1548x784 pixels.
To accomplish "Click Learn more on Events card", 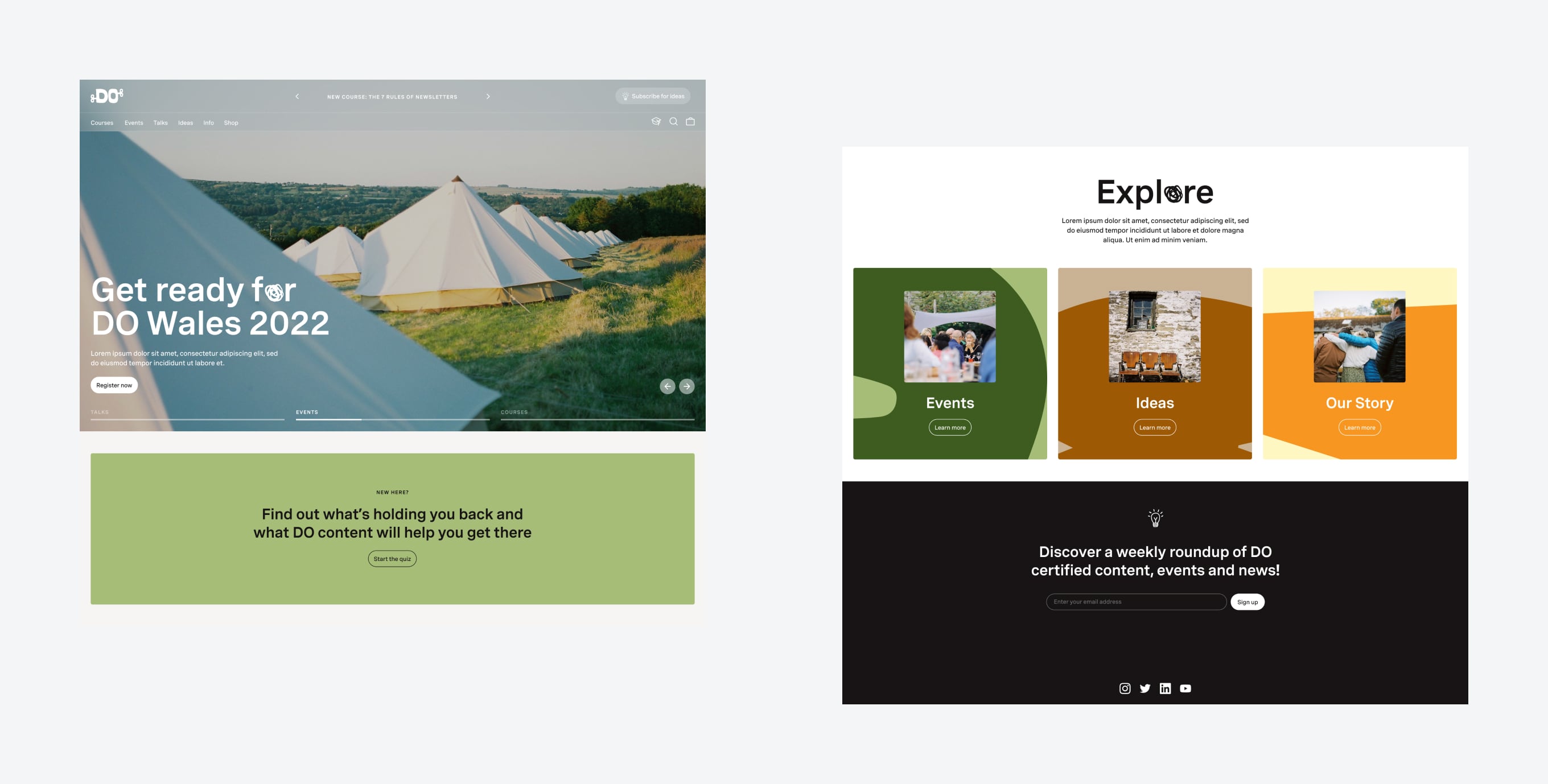I will (x=950, y=428).
